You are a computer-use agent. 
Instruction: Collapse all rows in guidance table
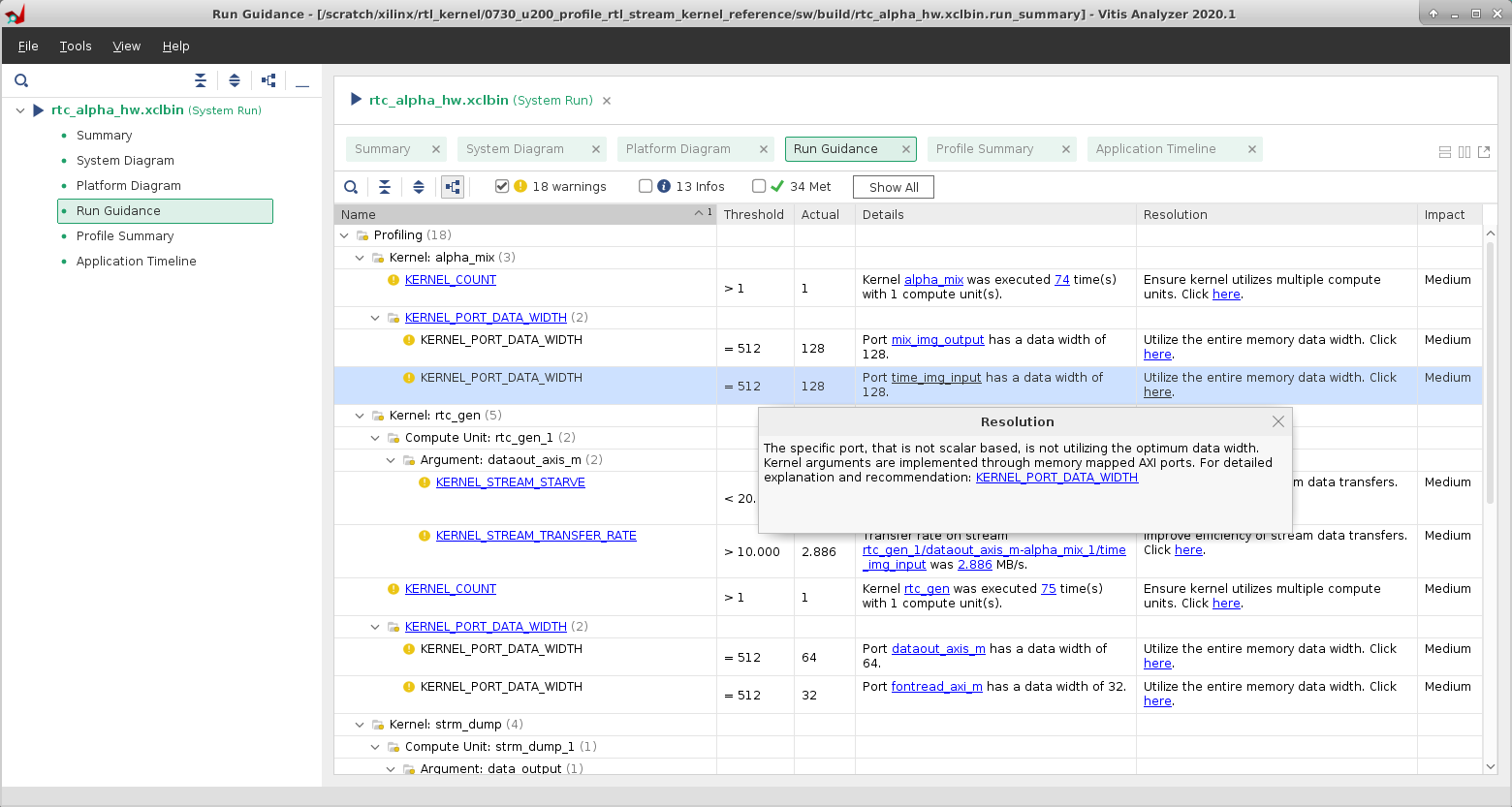point(385,187)
